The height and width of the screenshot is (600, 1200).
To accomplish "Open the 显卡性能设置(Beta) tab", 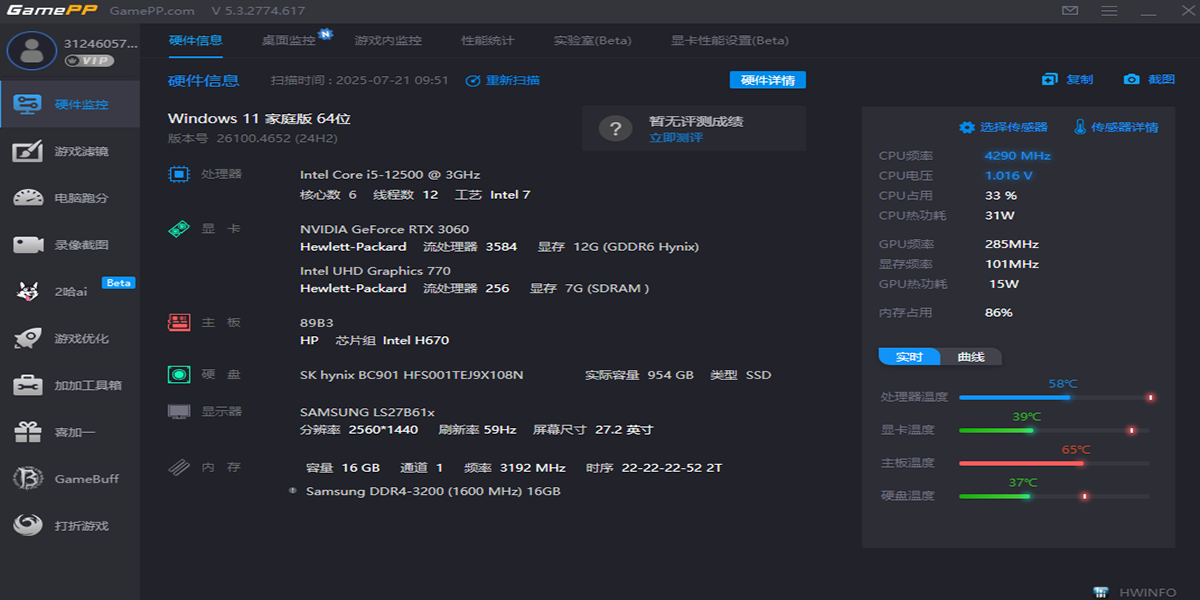I will tap(730, 41).
